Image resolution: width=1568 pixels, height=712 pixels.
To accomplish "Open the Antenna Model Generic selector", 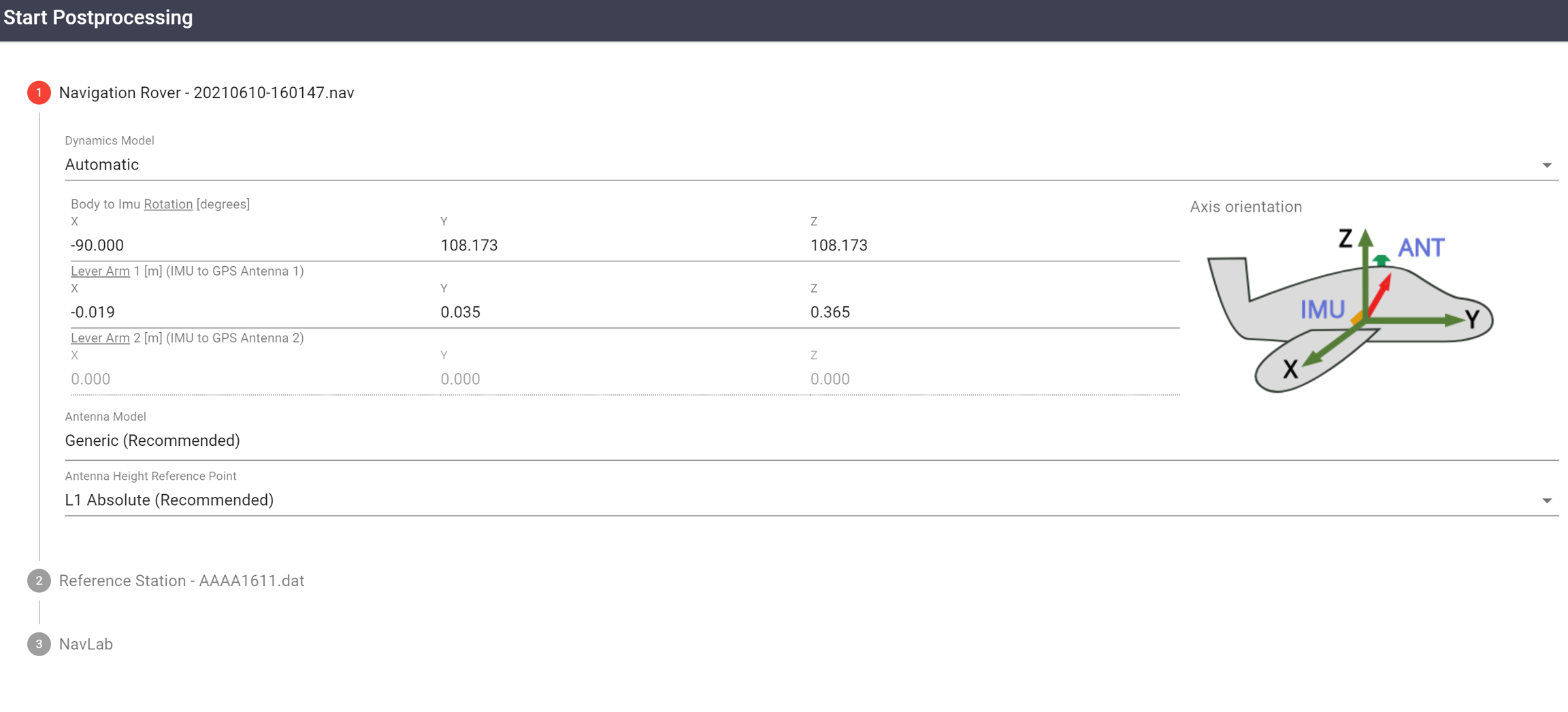I will [810, 441].
